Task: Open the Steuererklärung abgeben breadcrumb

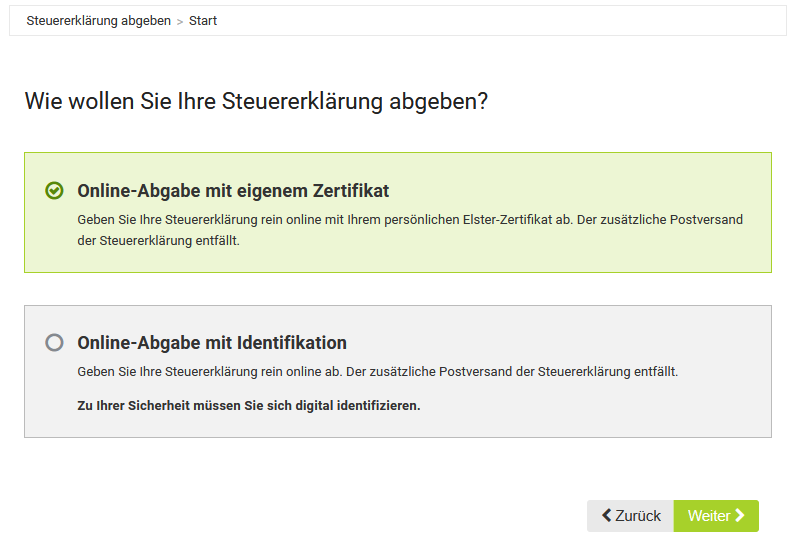Action: pyautogui.click(x=98, y=20)
